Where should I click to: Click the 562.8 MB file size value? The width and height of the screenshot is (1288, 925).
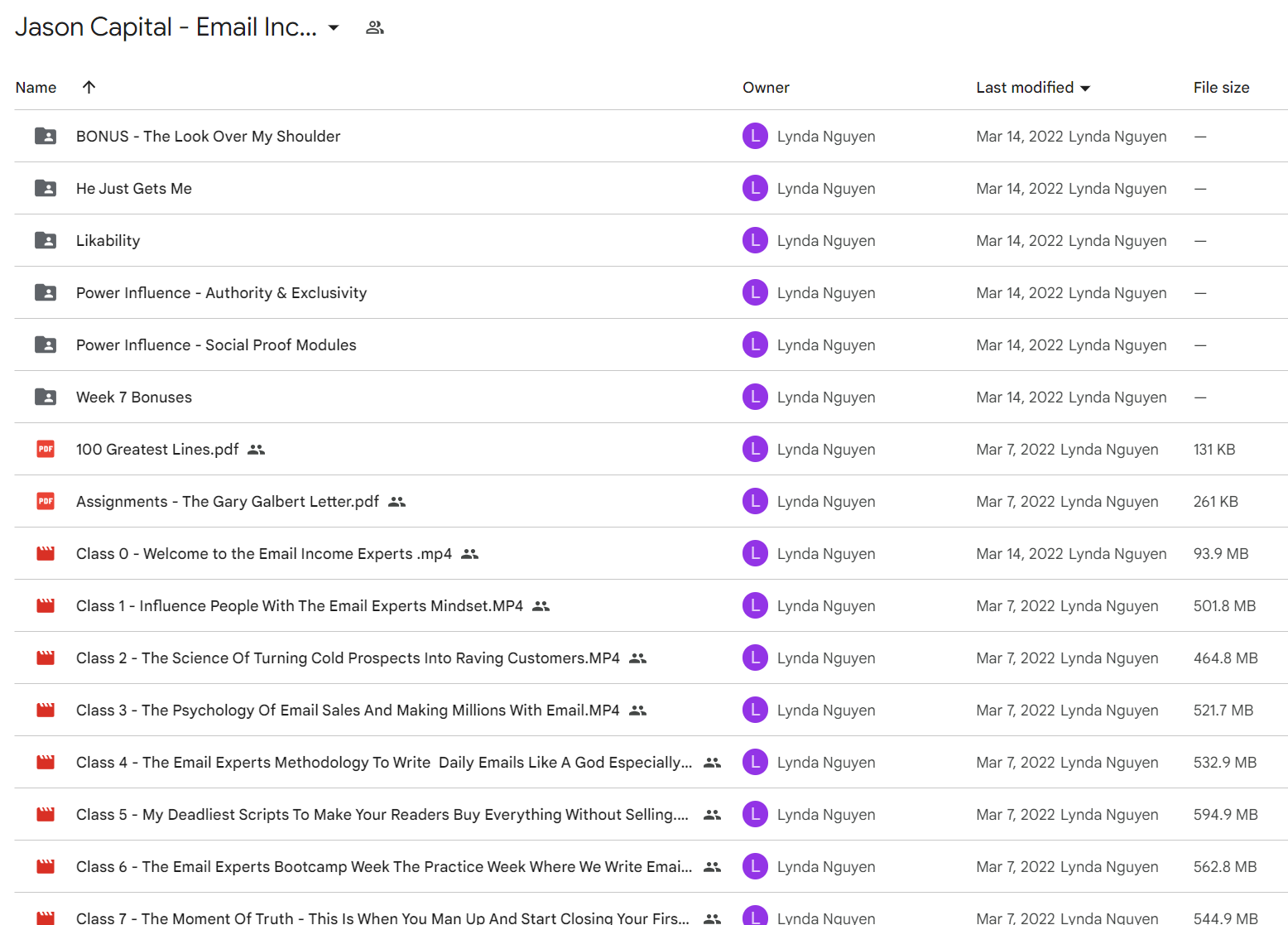pyautogui.click(x=1225, y=866)
